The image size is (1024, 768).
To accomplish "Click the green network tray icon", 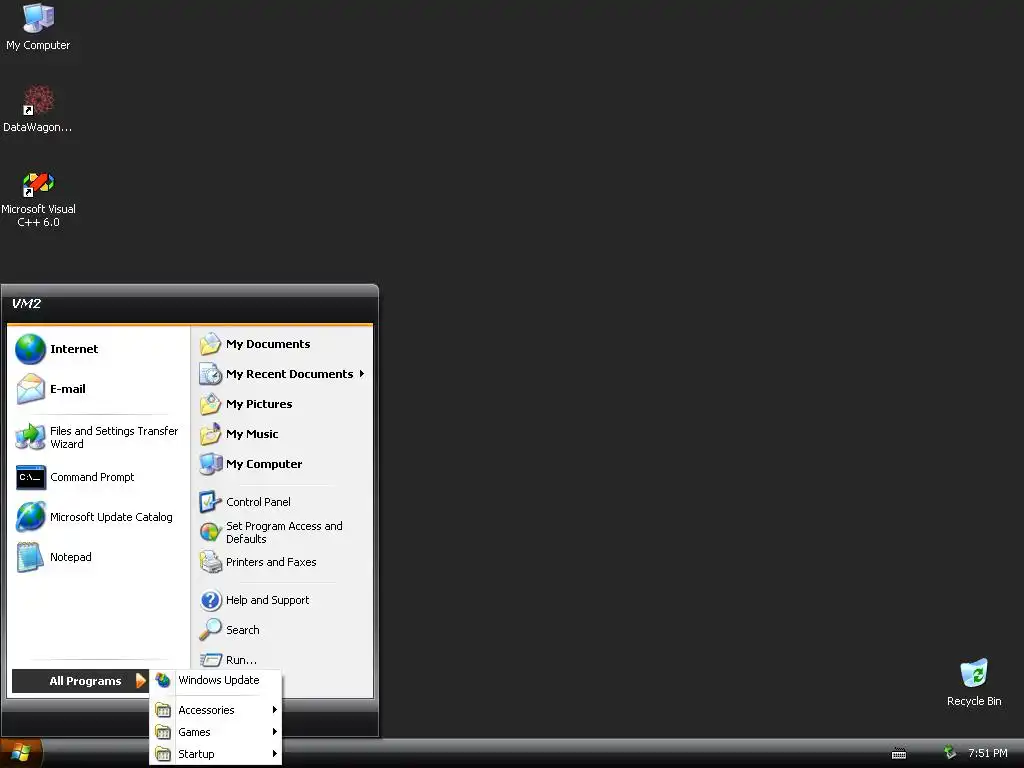I will [950, 753].
